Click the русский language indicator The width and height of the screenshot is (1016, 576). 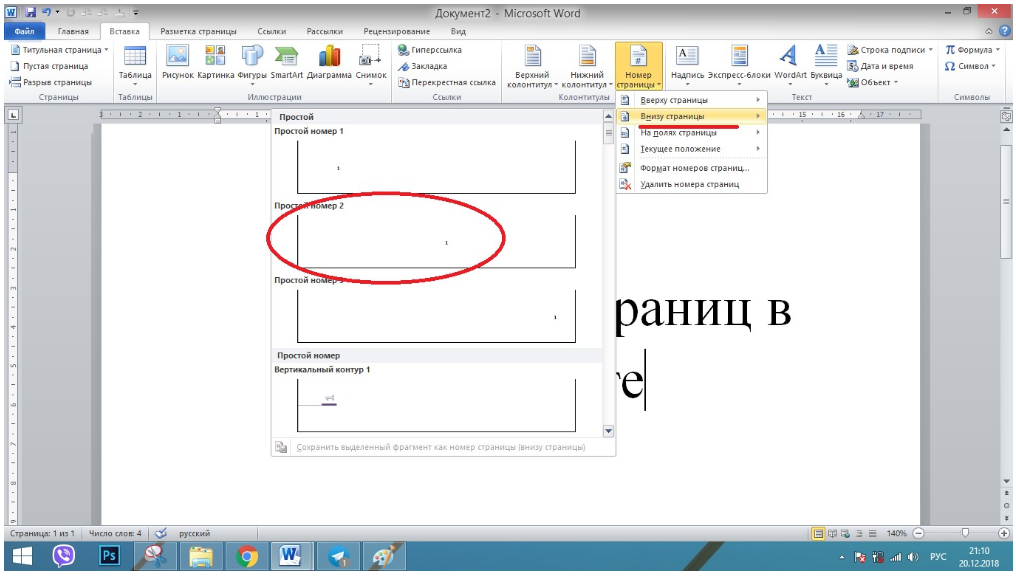point(194,533)
